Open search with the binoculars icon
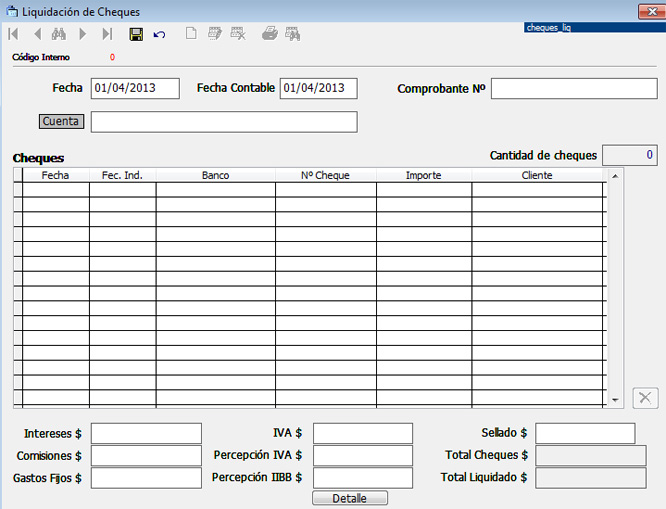The width and height of the screenshot is (666, 509). [59, 34]
